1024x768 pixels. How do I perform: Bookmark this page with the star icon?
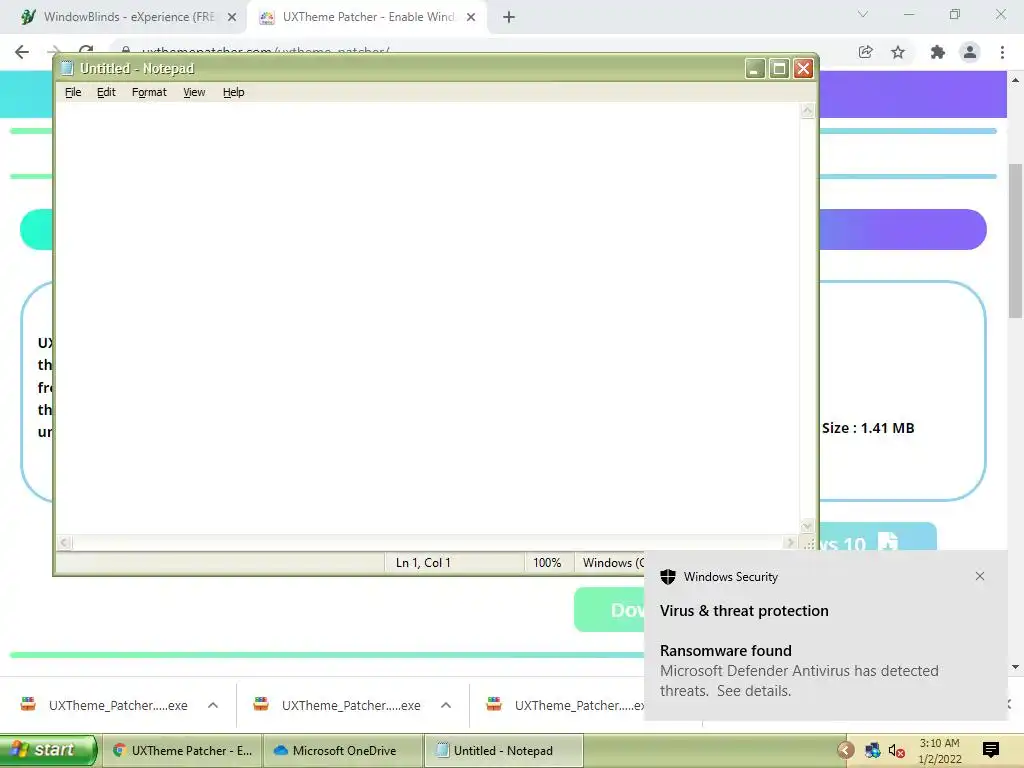(898, 52)
